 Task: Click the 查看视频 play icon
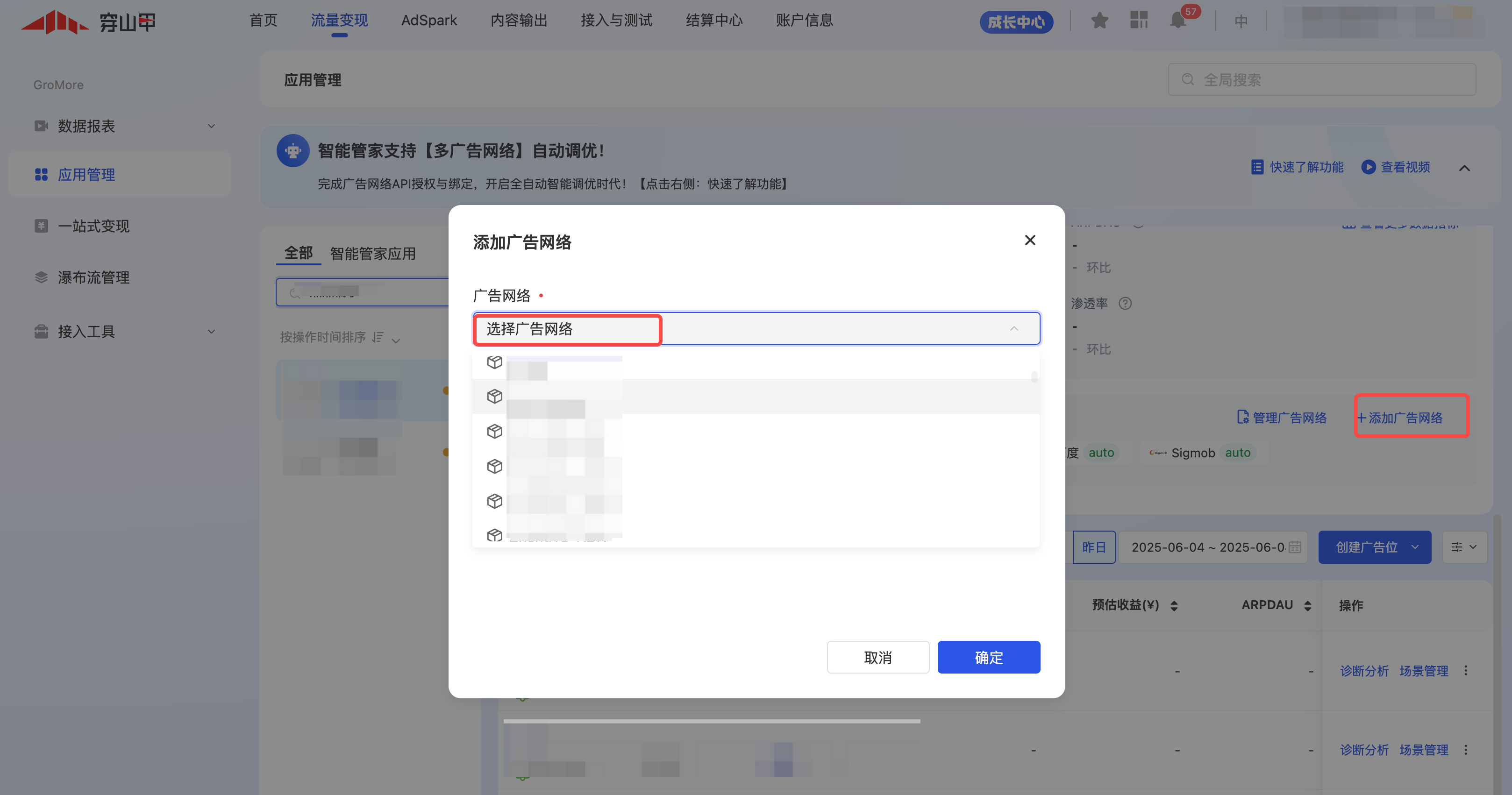coord(1368,167)
